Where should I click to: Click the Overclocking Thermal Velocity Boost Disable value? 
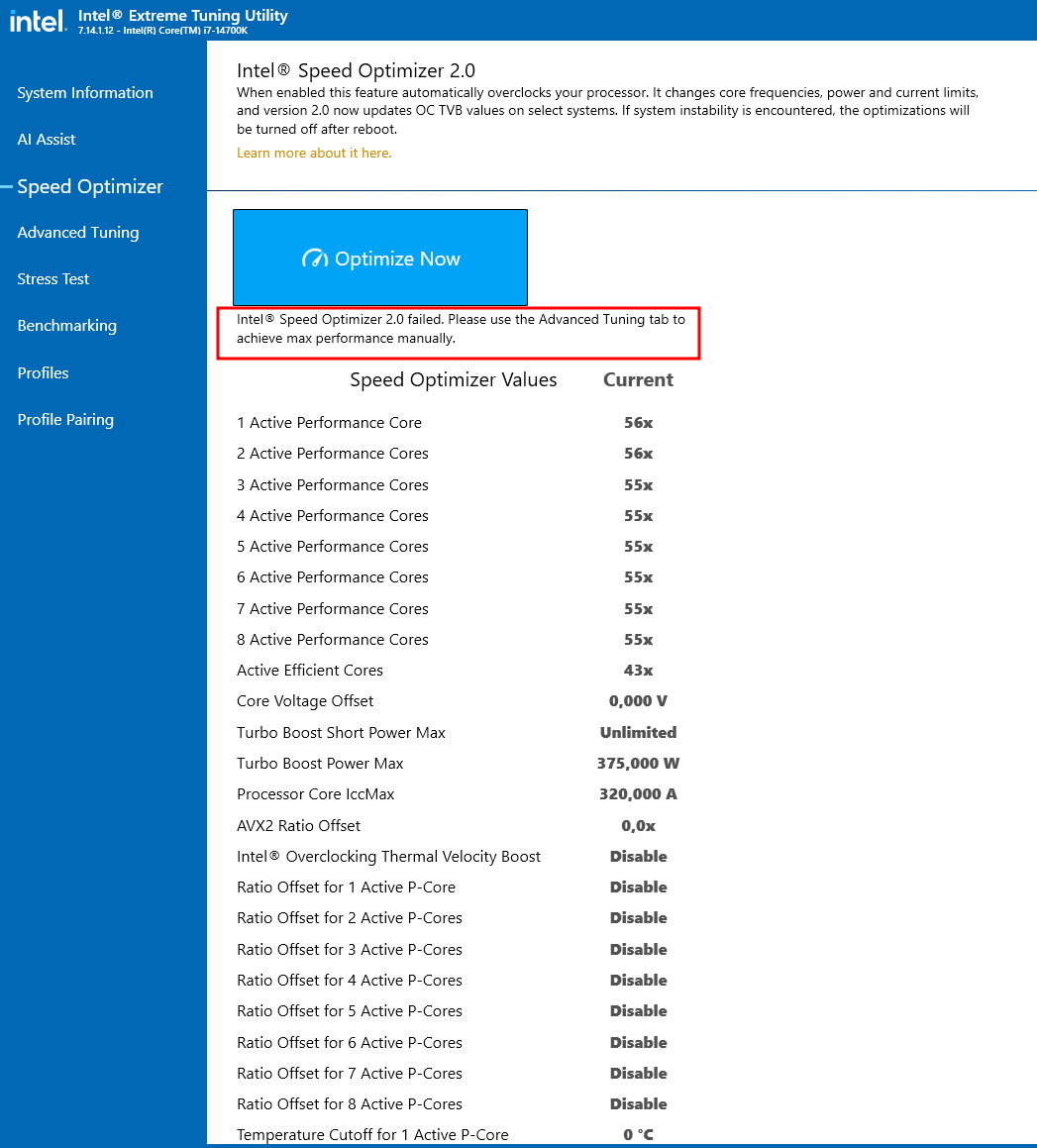(638, 857)
